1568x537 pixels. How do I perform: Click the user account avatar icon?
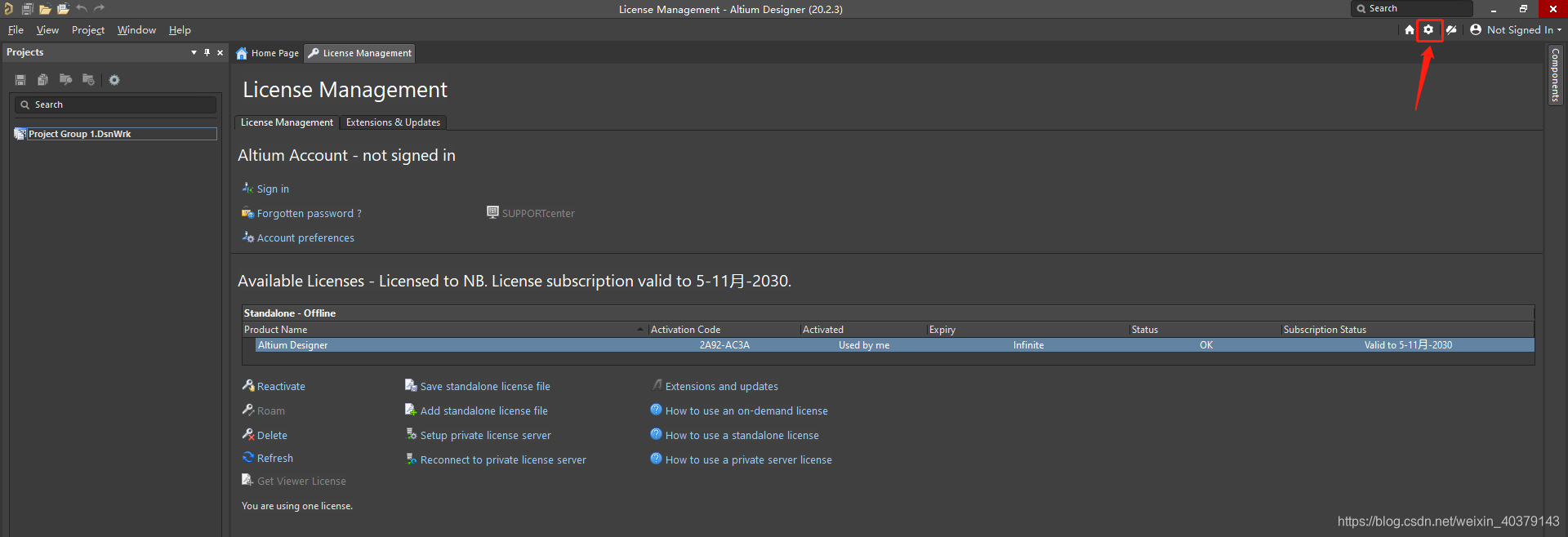click(x=1476, y=29)
